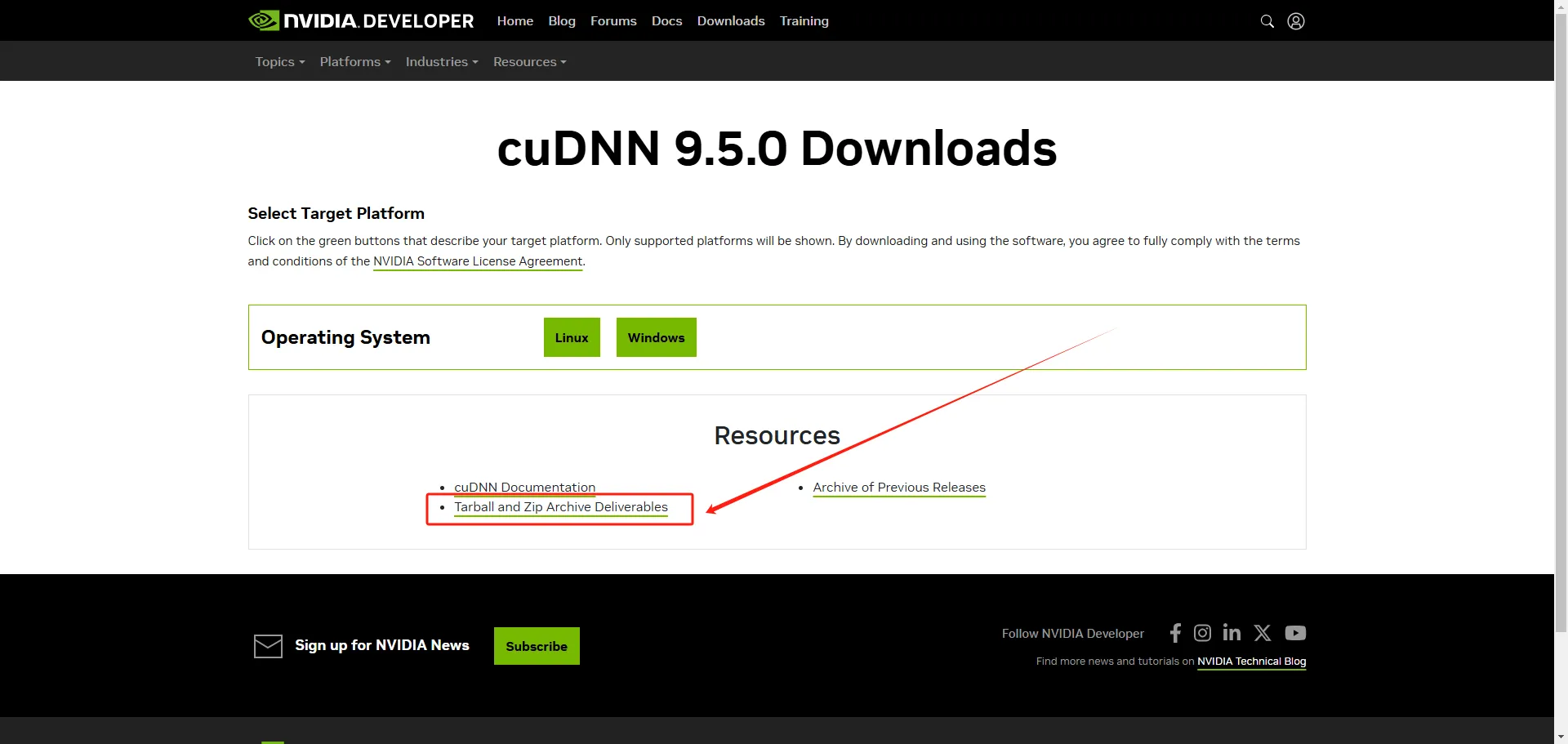1568x744 pixels.
Task: Expand the Resources dropdown menu
Action: point(530,62)
